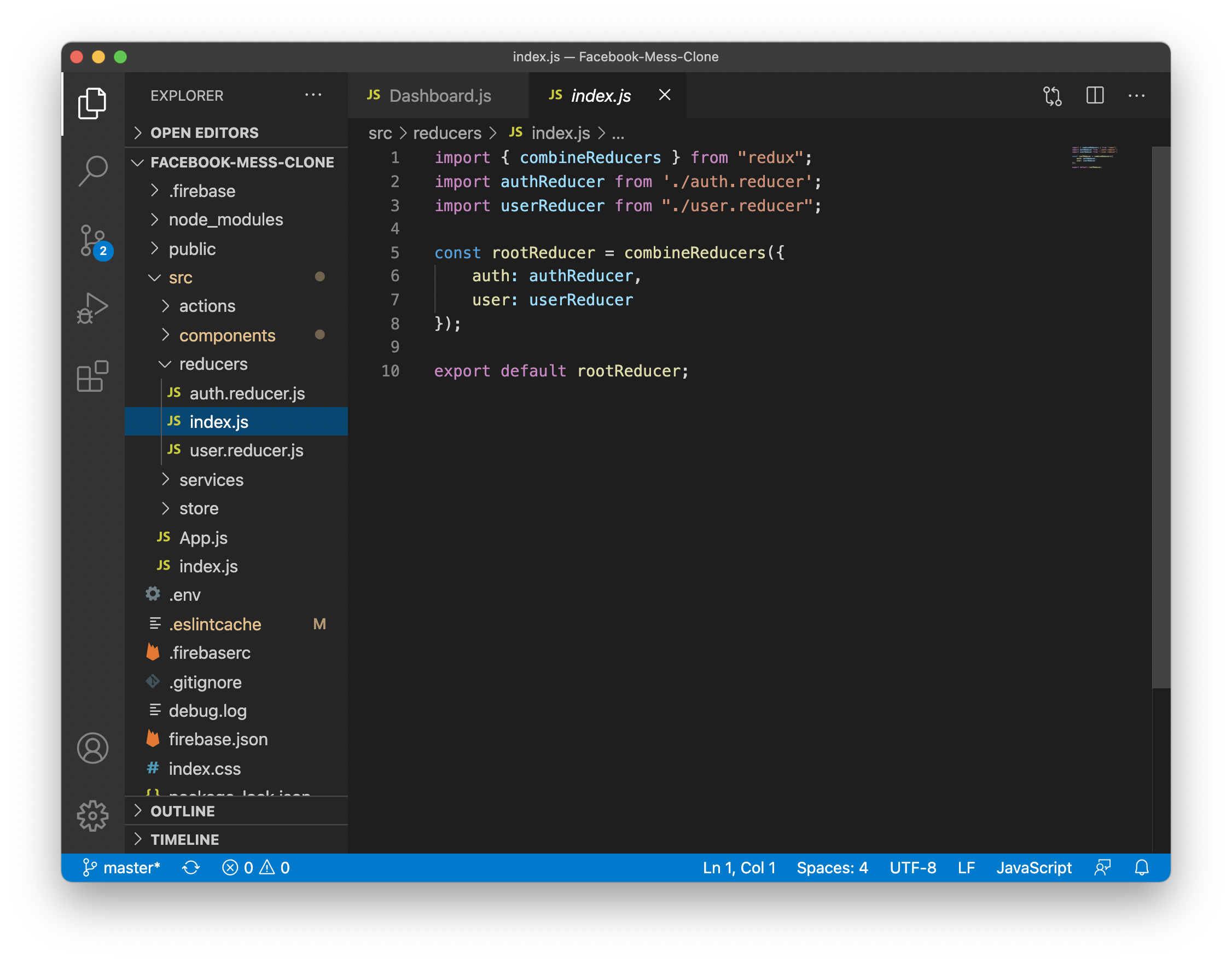Change indentation via Spaces: 4
Viewport: 1232px width, 963px height.
click(832, 867)
